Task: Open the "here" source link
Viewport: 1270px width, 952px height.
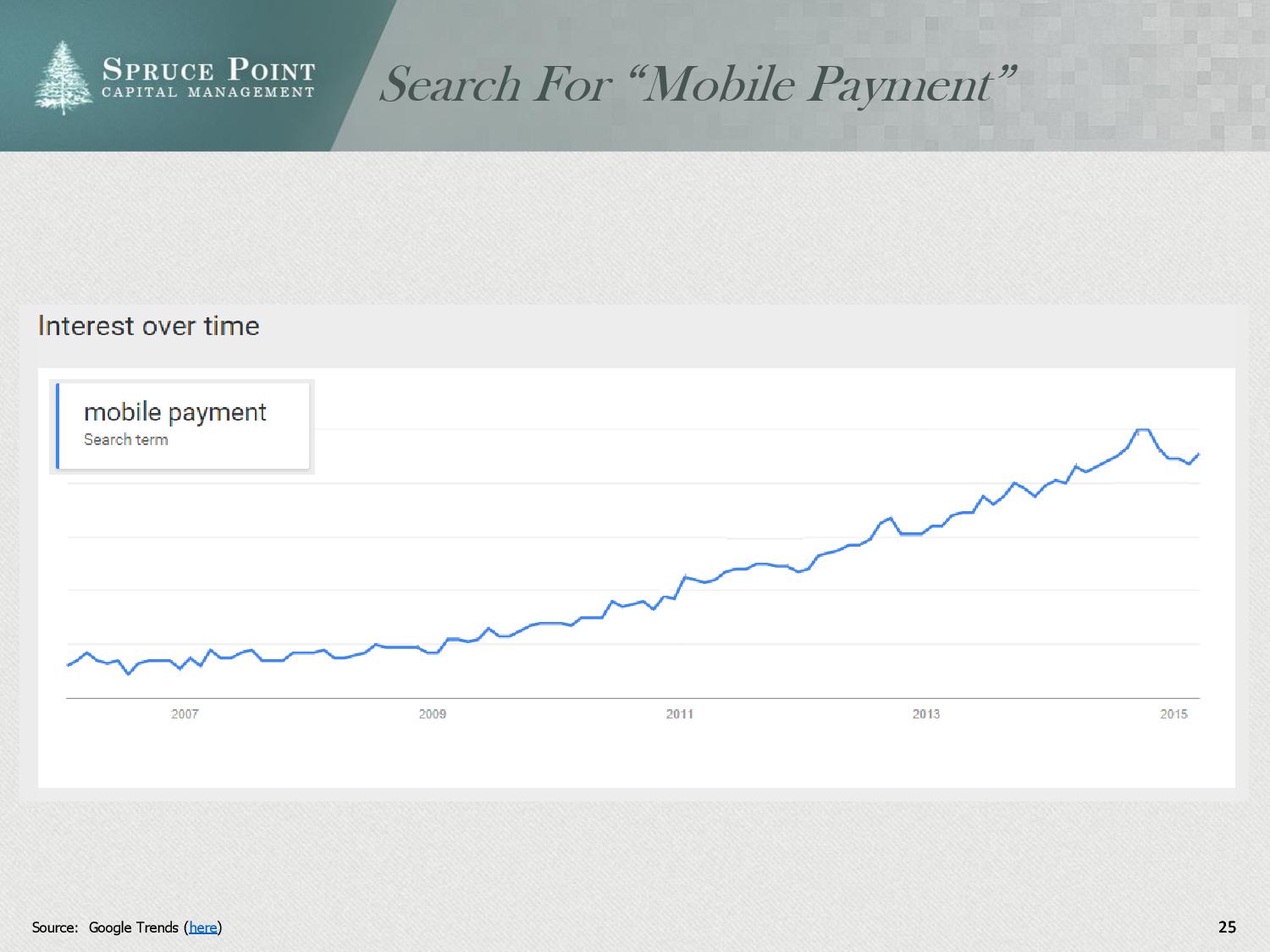Action: tap(203, 927)
